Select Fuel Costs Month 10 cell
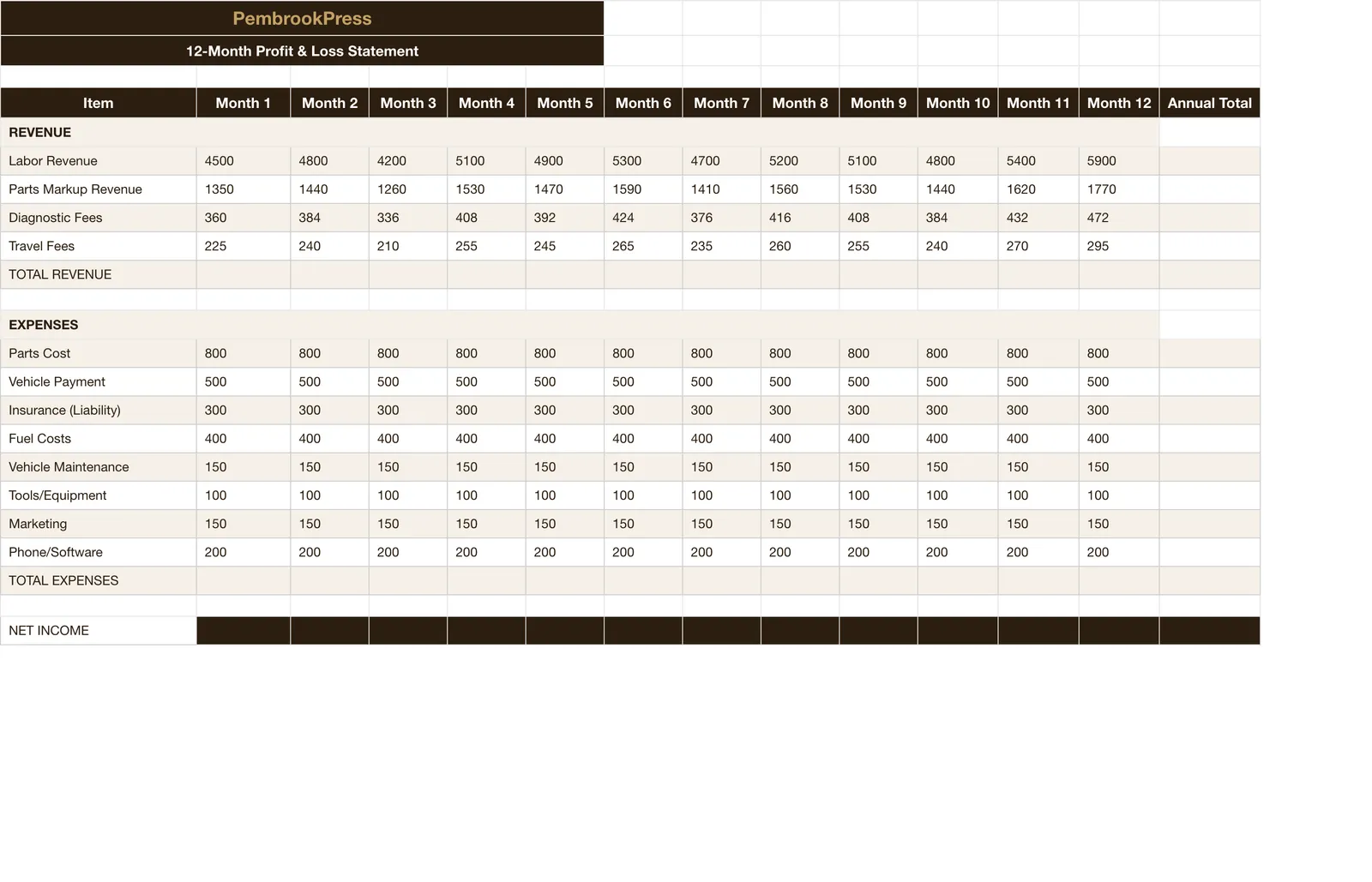This screenshot has height=882, width=1372. tap(958, 438)
